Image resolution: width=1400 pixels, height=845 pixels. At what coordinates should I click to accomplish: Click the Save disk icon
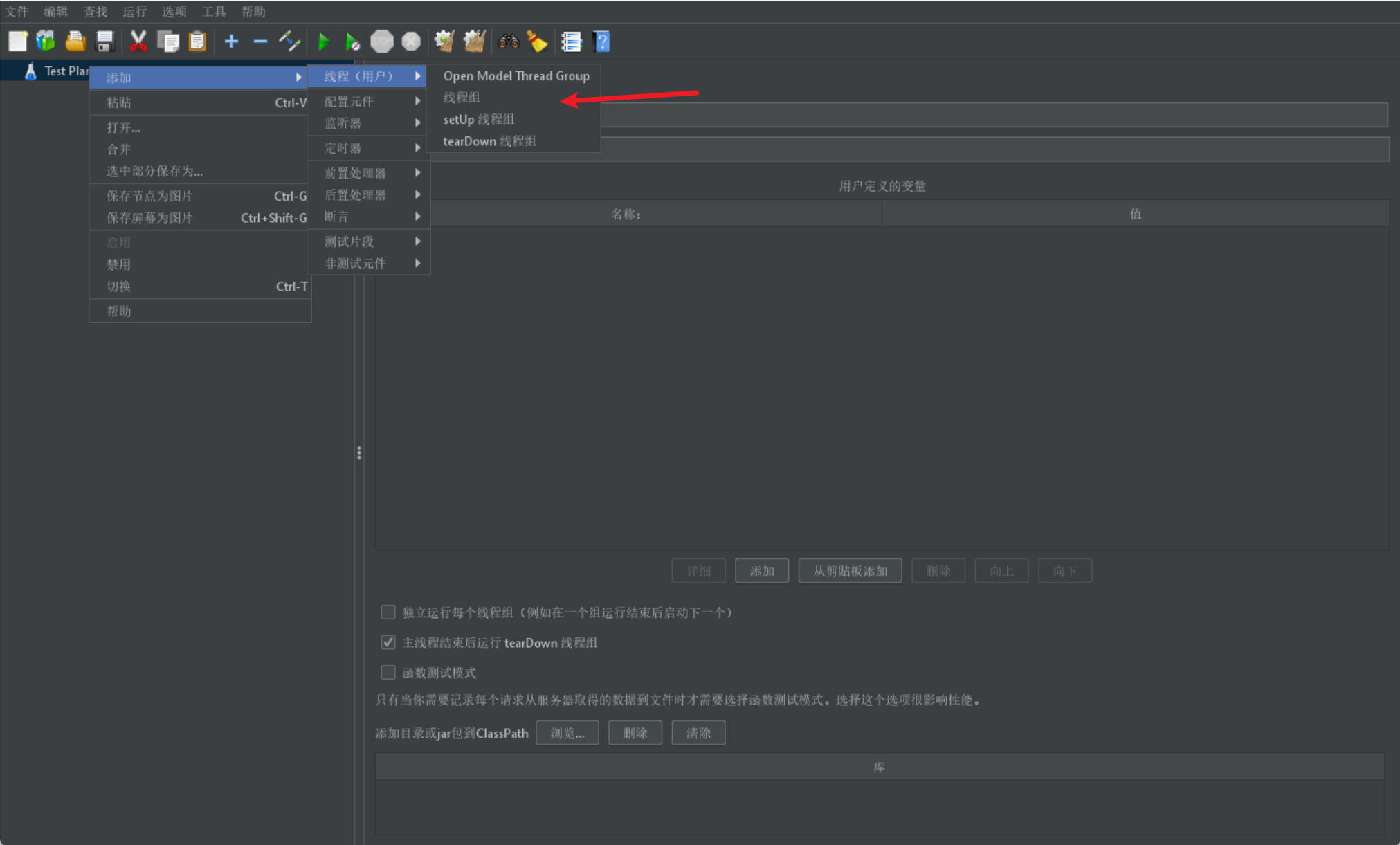coord(104,42)
